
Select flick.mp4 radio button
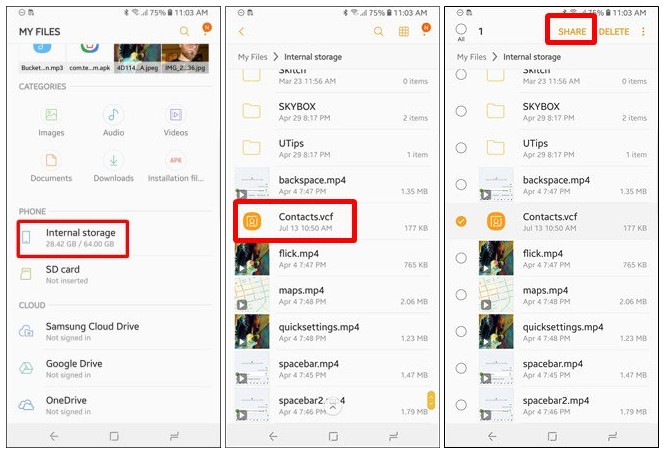461,258
